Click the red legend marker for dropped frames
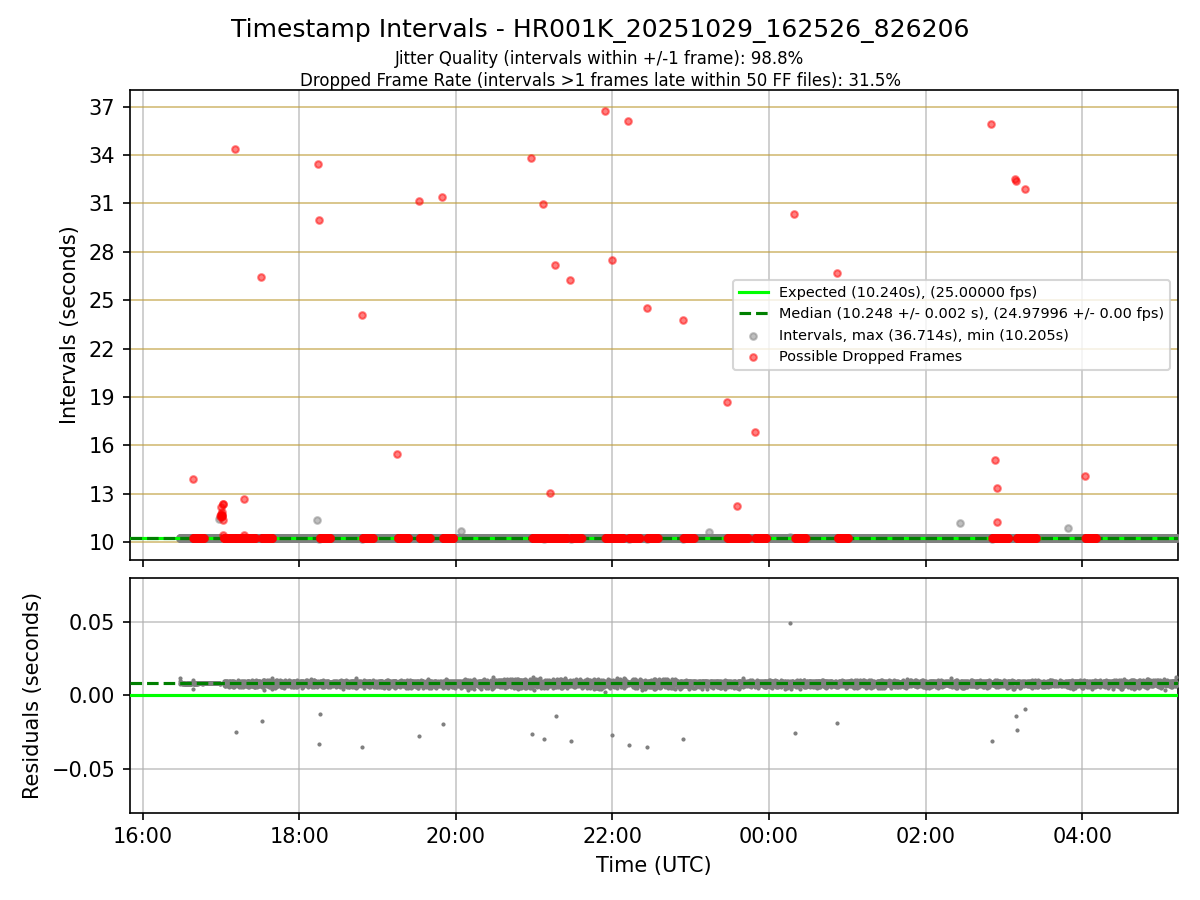The height and width of the screenshot is (900, 1200). tap(753, 356)
